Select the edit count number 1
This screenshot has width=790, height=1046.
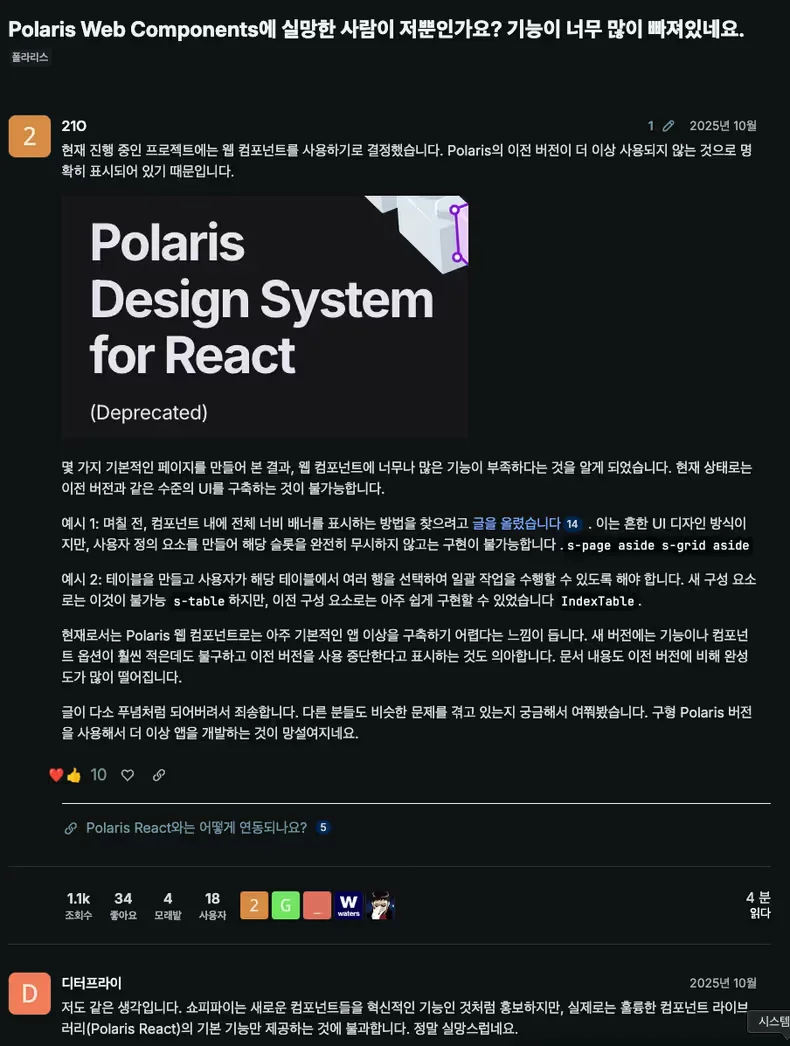pos(651,125)
